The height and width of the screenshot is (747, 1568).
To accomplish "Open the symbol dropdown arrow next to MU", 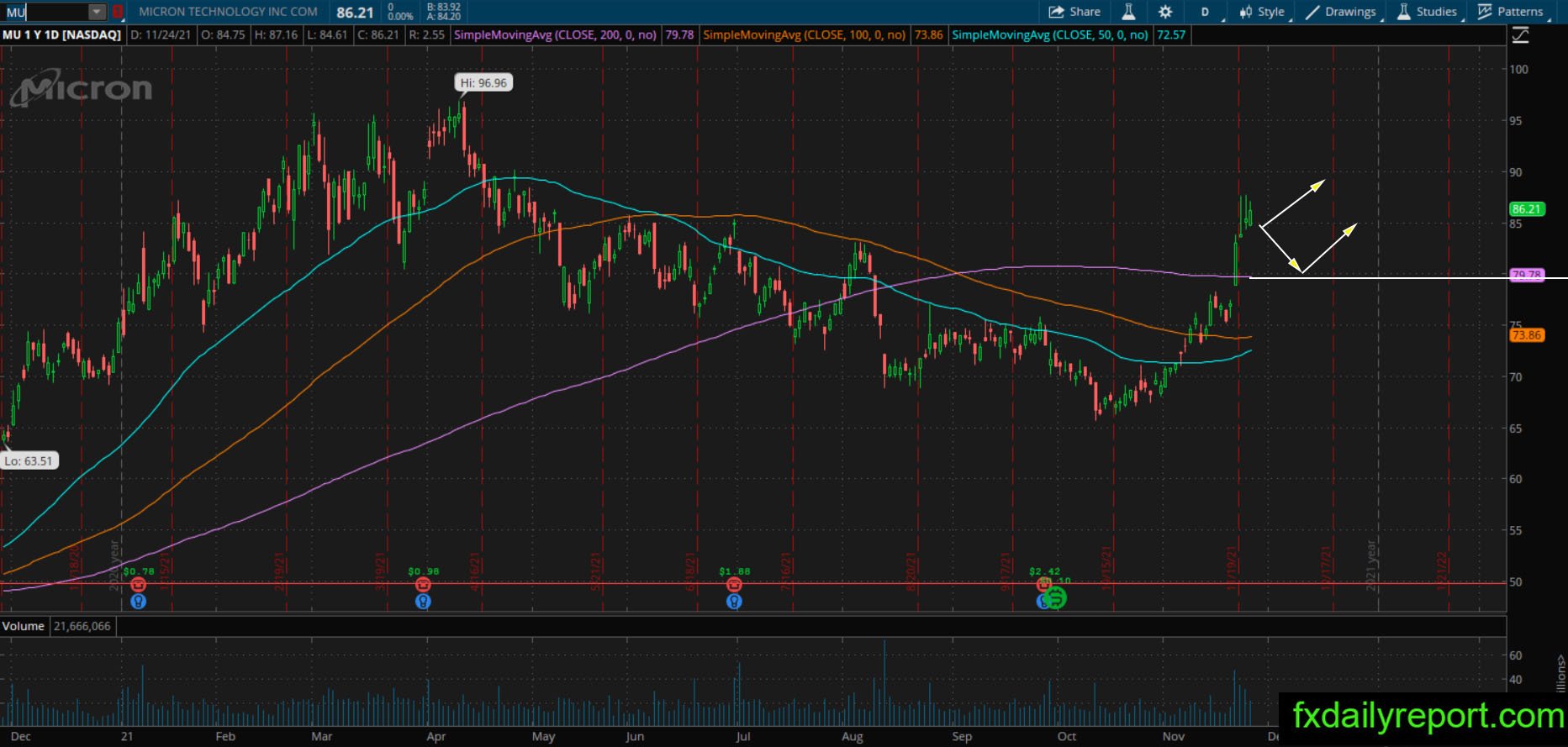I will tap(97, 12).
